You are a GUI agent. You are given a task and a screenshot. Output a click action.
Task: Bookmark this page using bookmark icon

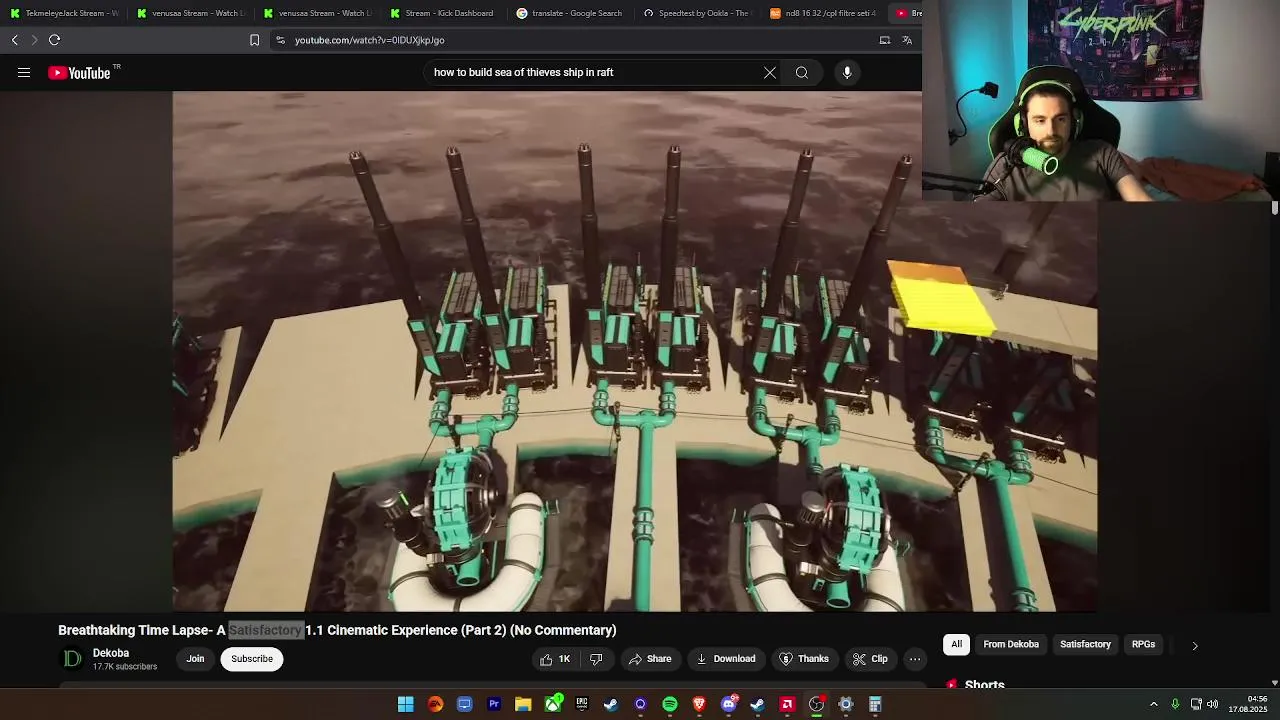254,40
